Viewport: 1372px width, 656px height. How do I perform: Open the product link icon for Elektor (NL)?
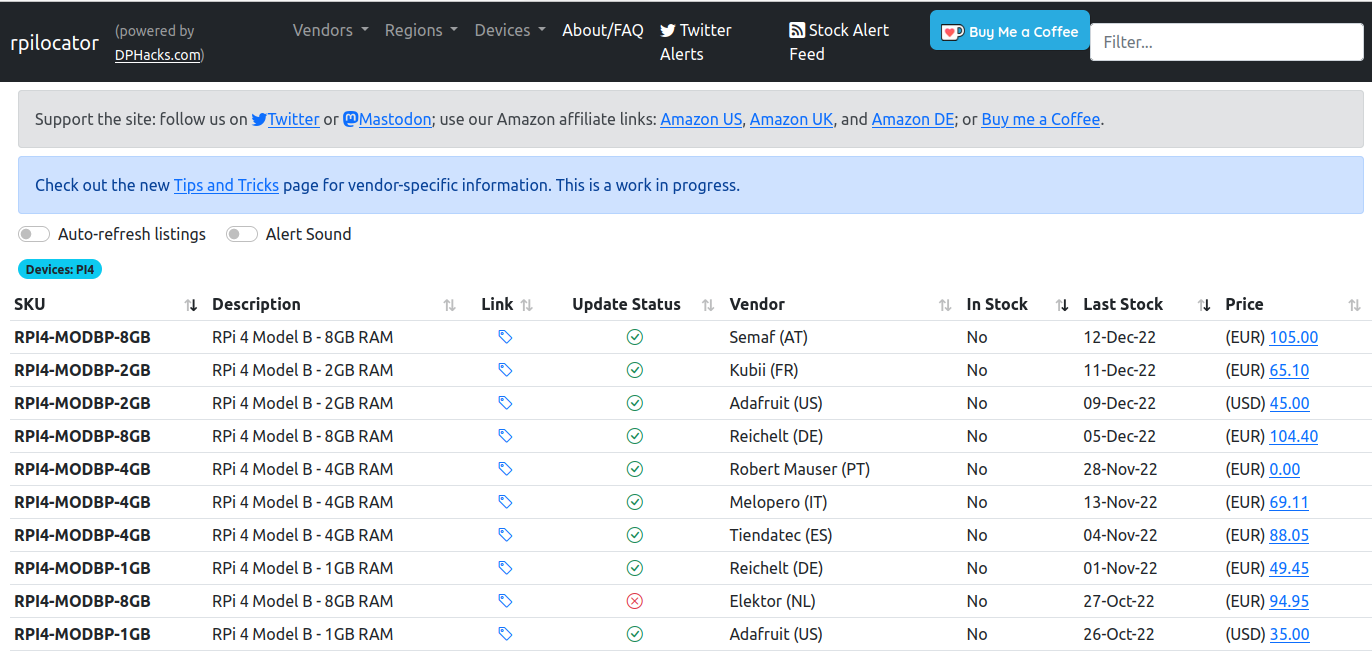click(505, 601)
